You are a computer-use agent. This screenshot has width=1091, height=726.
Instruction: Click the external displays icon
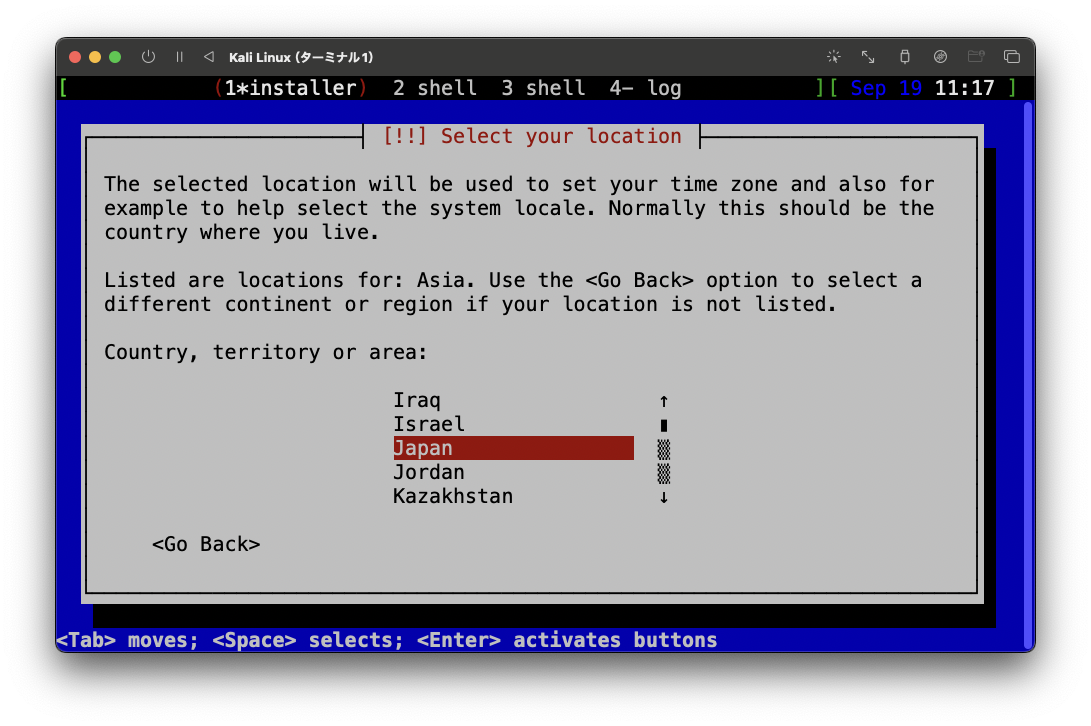coord(1012,57)
